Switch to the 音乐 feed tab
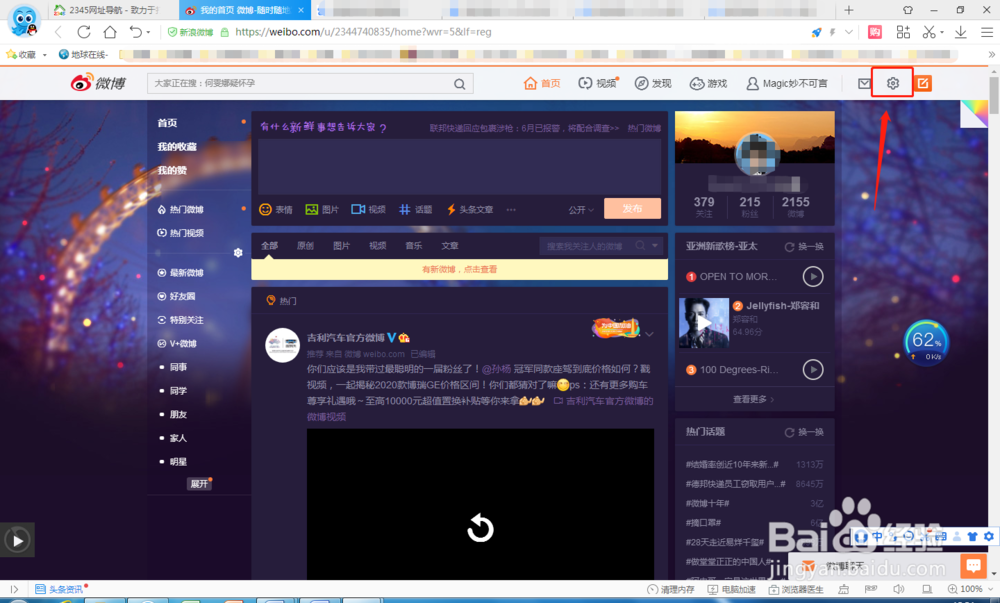Viewport: 1000px width, 603px height. (x=413, y=245)
